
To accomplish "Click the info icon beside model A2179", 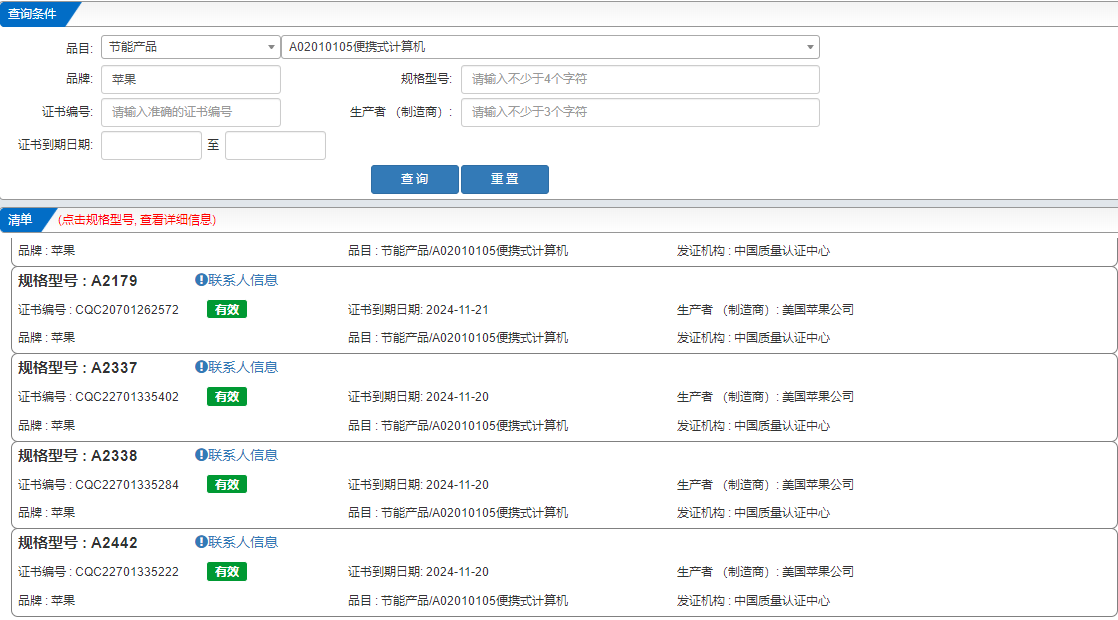I will point(201,280).
